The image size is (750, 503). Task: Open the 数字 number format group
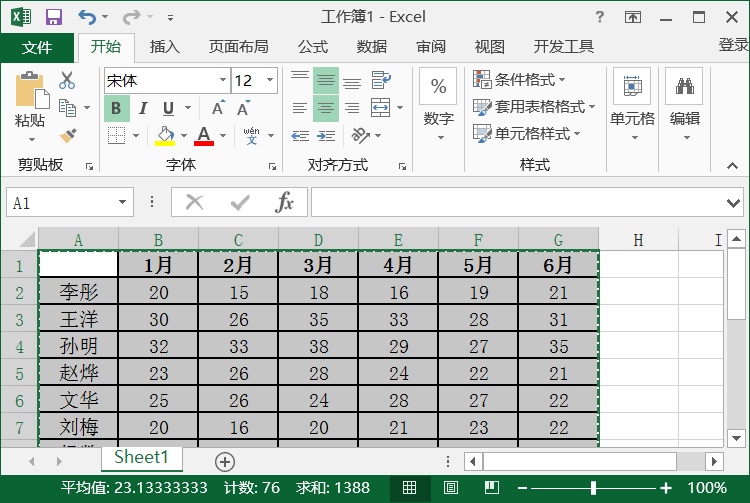click(x=439, y=106)
